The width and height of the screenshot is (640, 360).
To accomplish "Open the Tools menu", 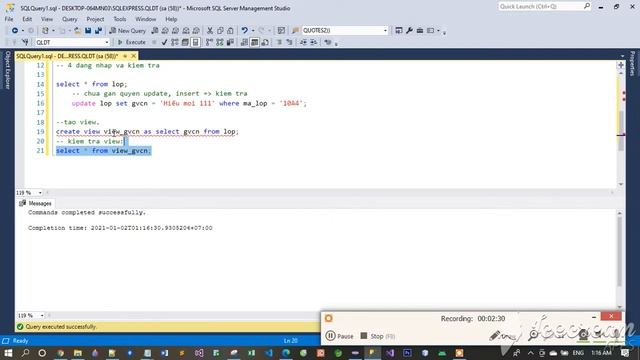I will (120, 19).
